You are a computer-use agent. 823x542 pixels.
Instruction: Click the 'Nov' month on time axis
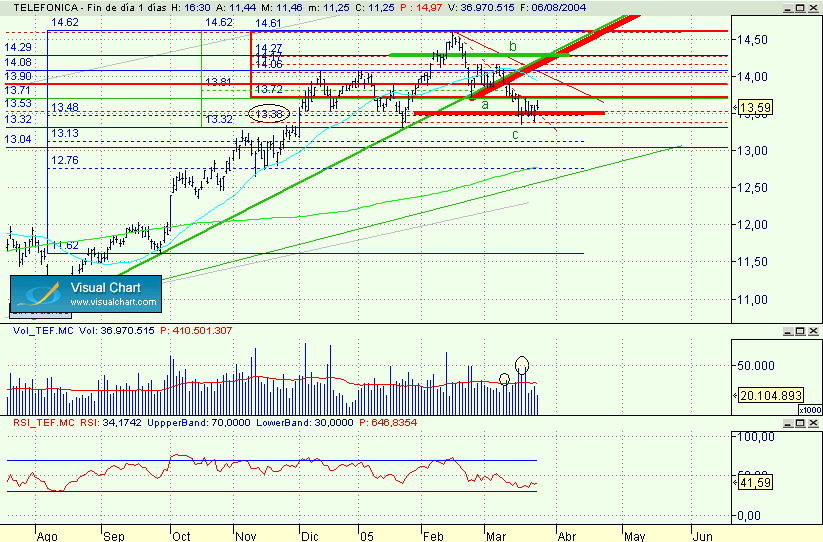246,536
